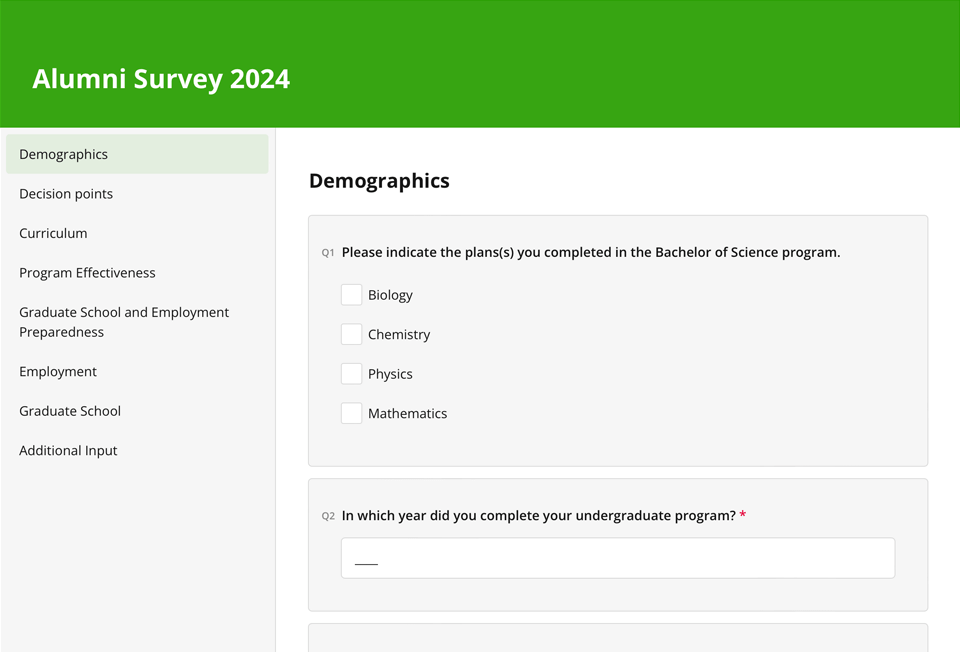Enable the Physics checkbox
This screenshot has width=960, height=652.
coord(351,374)
